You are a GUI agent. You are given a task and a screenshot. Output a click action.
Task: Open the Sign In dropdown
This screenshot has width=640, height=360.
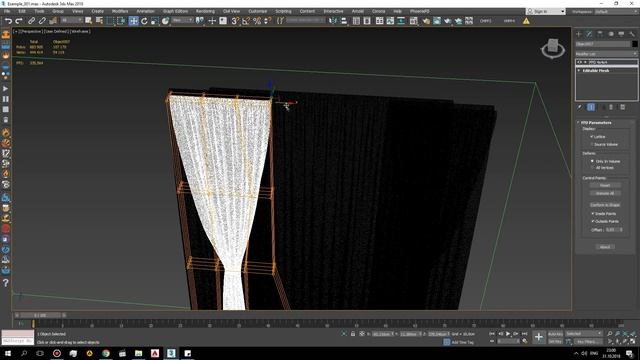(546, 11)
